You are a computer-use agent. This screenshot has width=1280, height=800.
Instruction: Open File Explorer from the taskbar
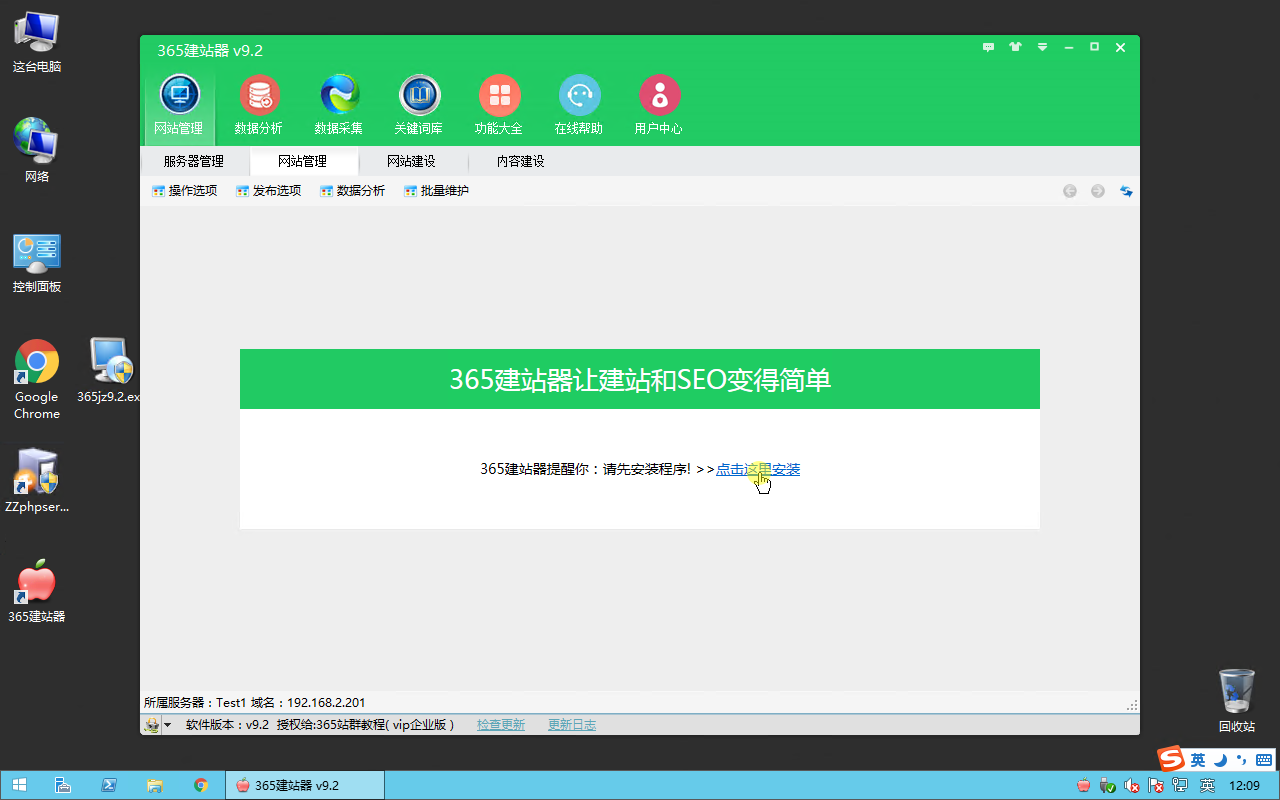[154, 785]
